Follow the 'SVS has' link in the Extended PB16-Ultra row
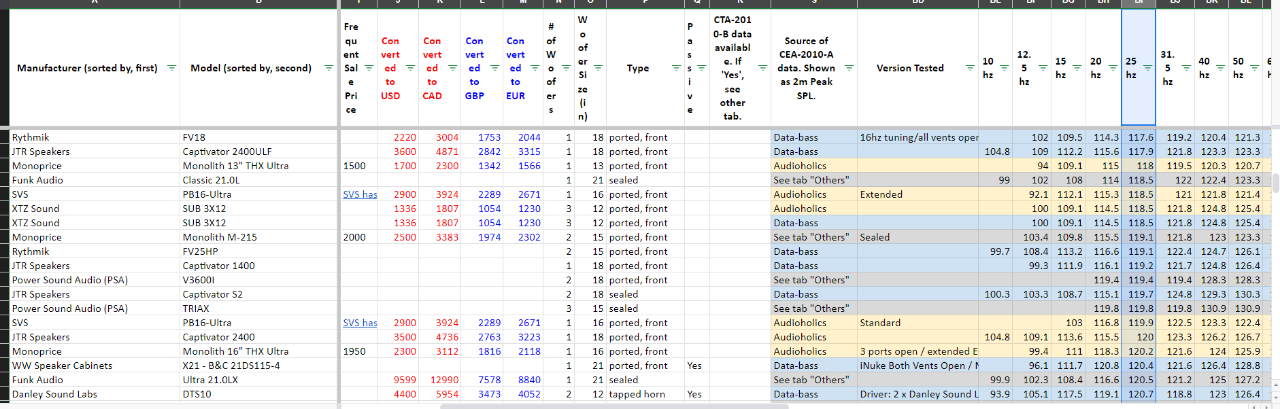 click(x=359, y=194)
